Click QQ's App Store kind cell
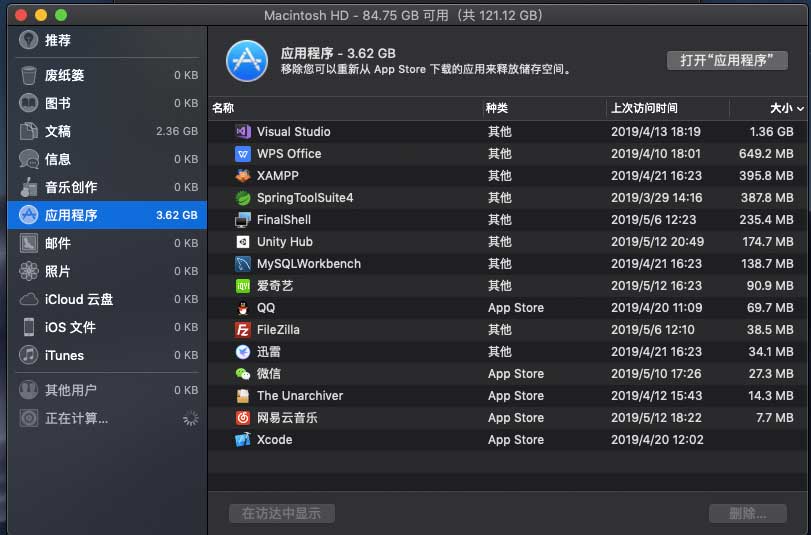811x535 pixels. tap(516, 308)
